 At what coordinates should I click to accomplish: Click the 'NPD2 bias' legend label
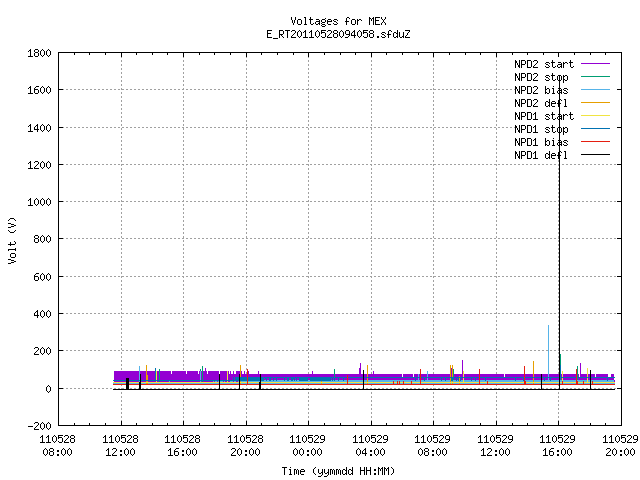point(541,90)
